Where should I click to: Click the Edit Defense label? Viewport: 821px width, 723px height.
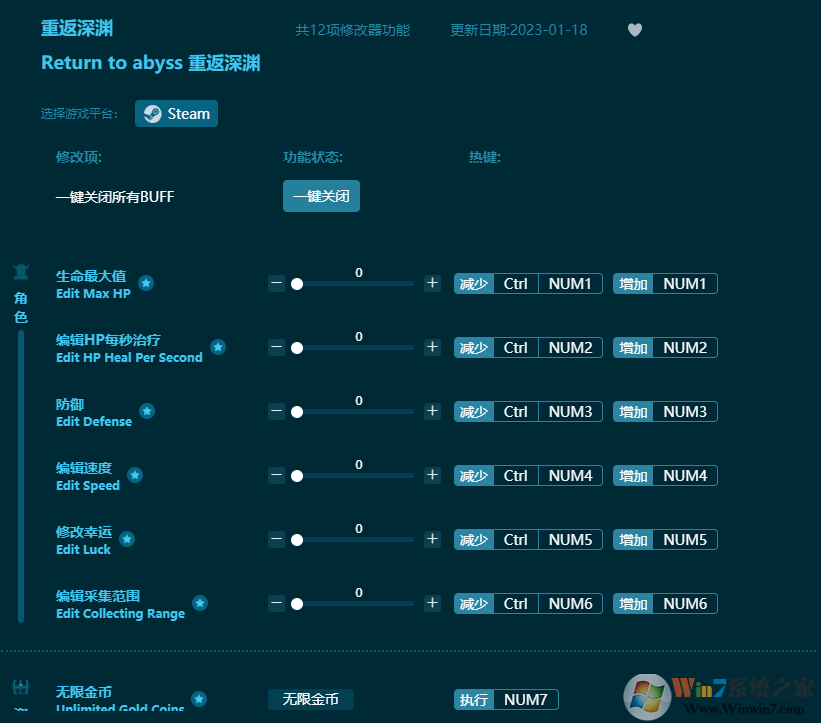(94, 421)
